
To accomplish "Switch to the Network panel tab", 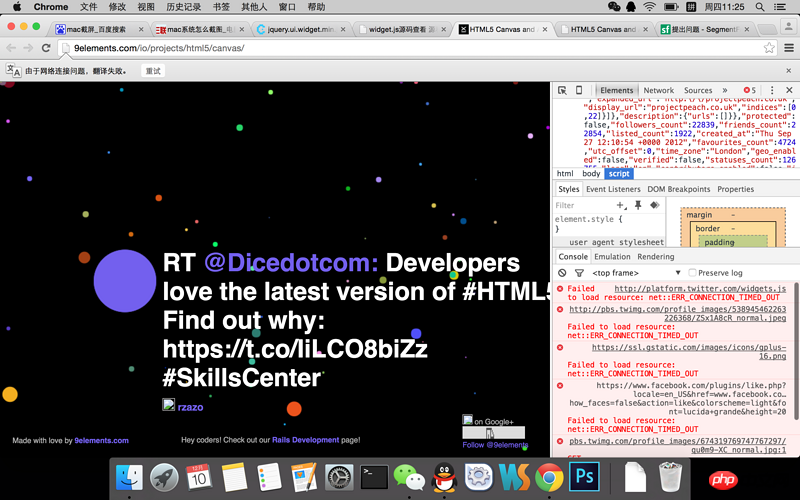I will 658,90.
